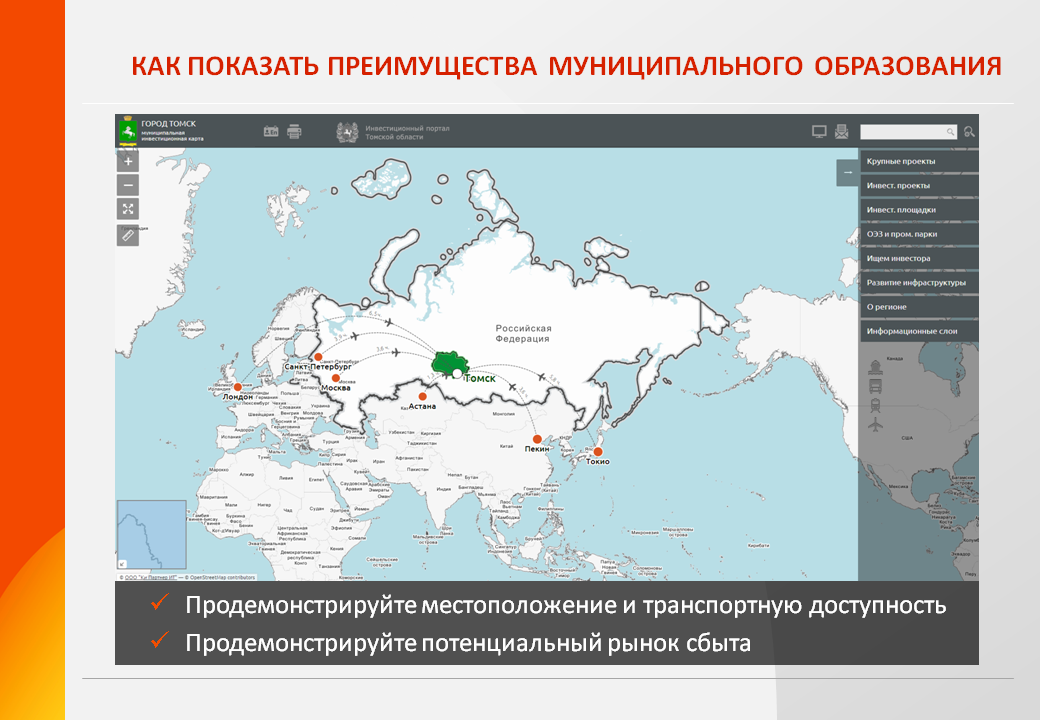Image resolution: width=1040 pixels, height=720 pixels.
Task: Click the Токио city label
Action: tap(598, 461)
